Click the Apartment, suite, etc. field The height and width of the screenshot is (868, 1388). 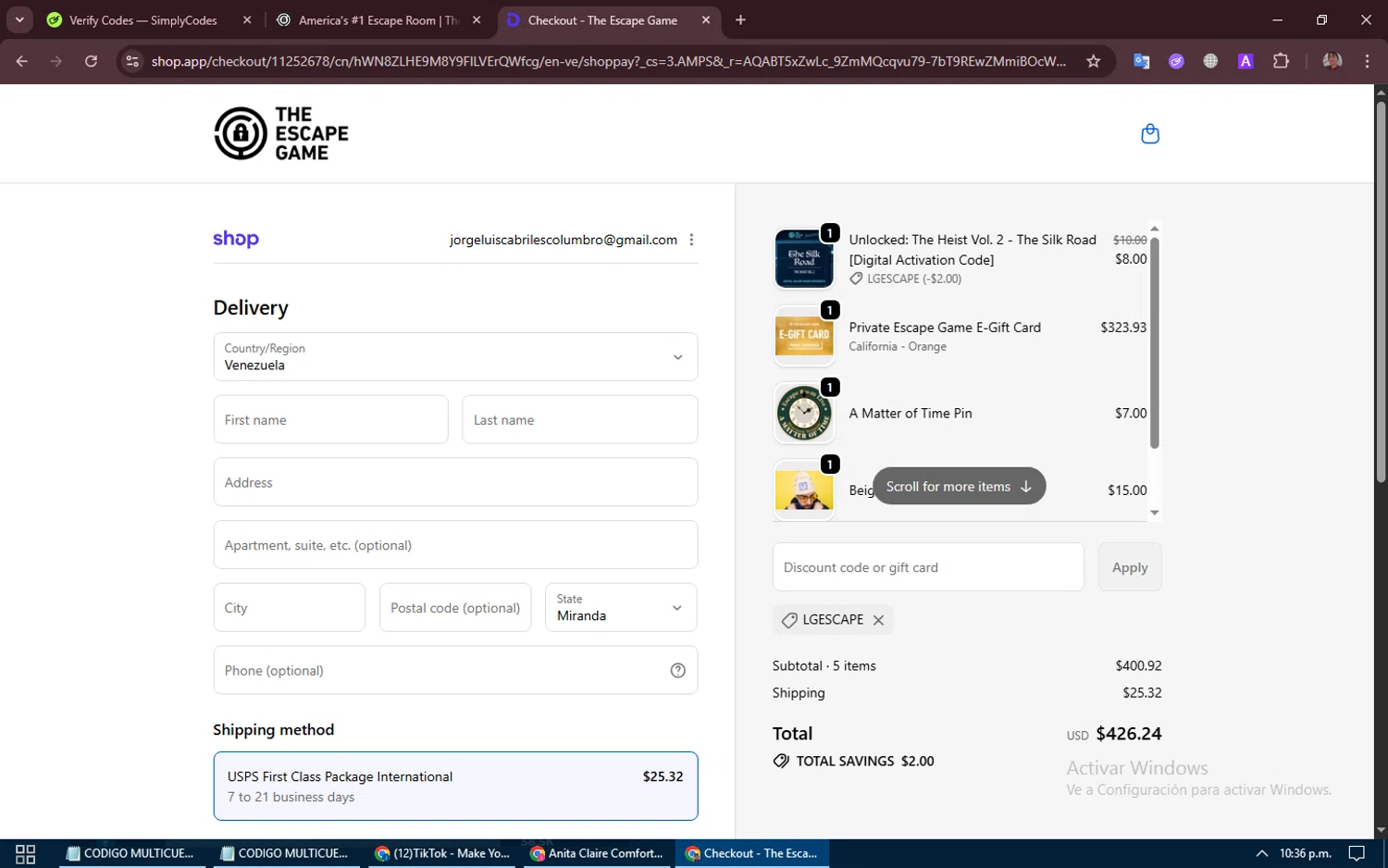[x=455, y=545]
